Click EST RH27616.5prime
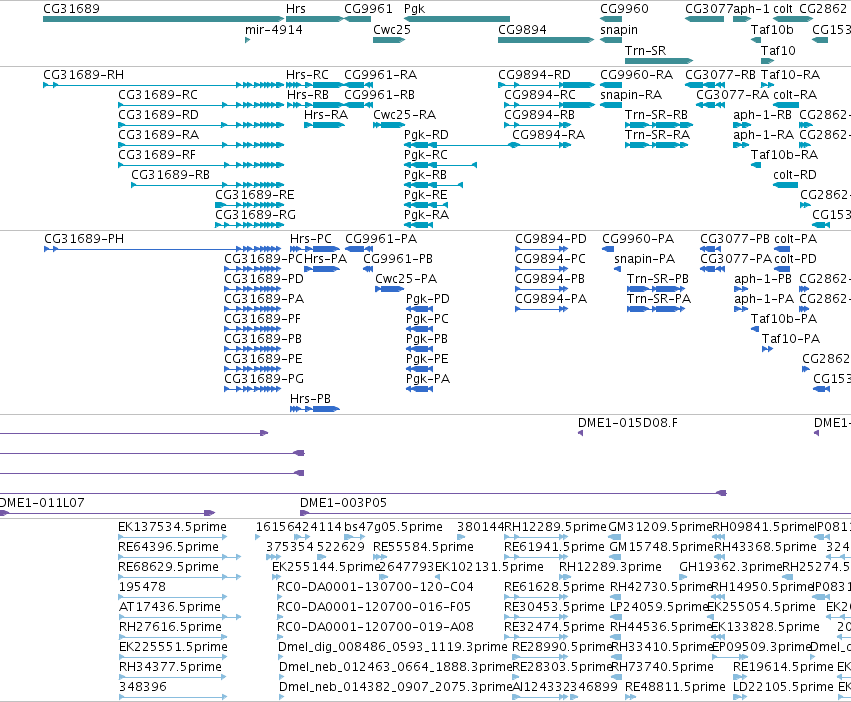This screenshot has height=702, width=851. coord(173,637)
